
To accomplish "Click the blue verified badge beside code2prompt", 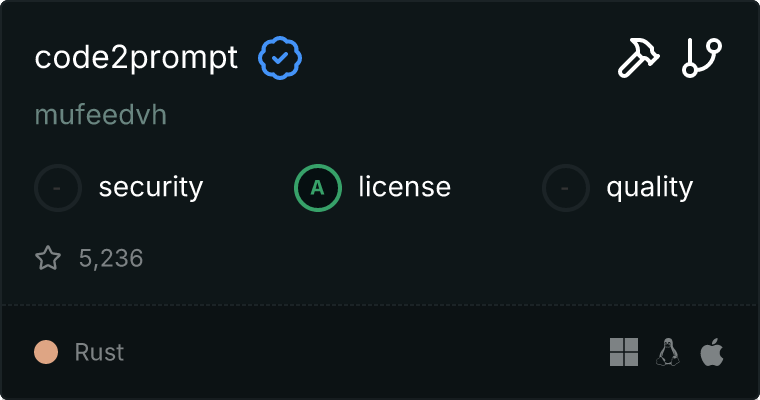I will (280, 59).
